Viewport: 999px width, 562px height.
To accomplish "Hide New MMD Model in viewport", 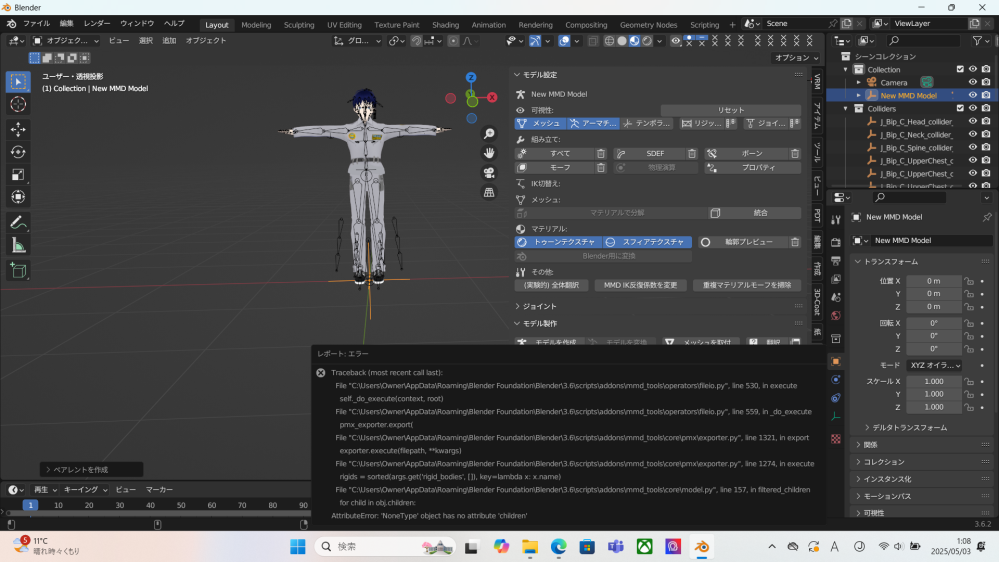I will pos(973,95).
